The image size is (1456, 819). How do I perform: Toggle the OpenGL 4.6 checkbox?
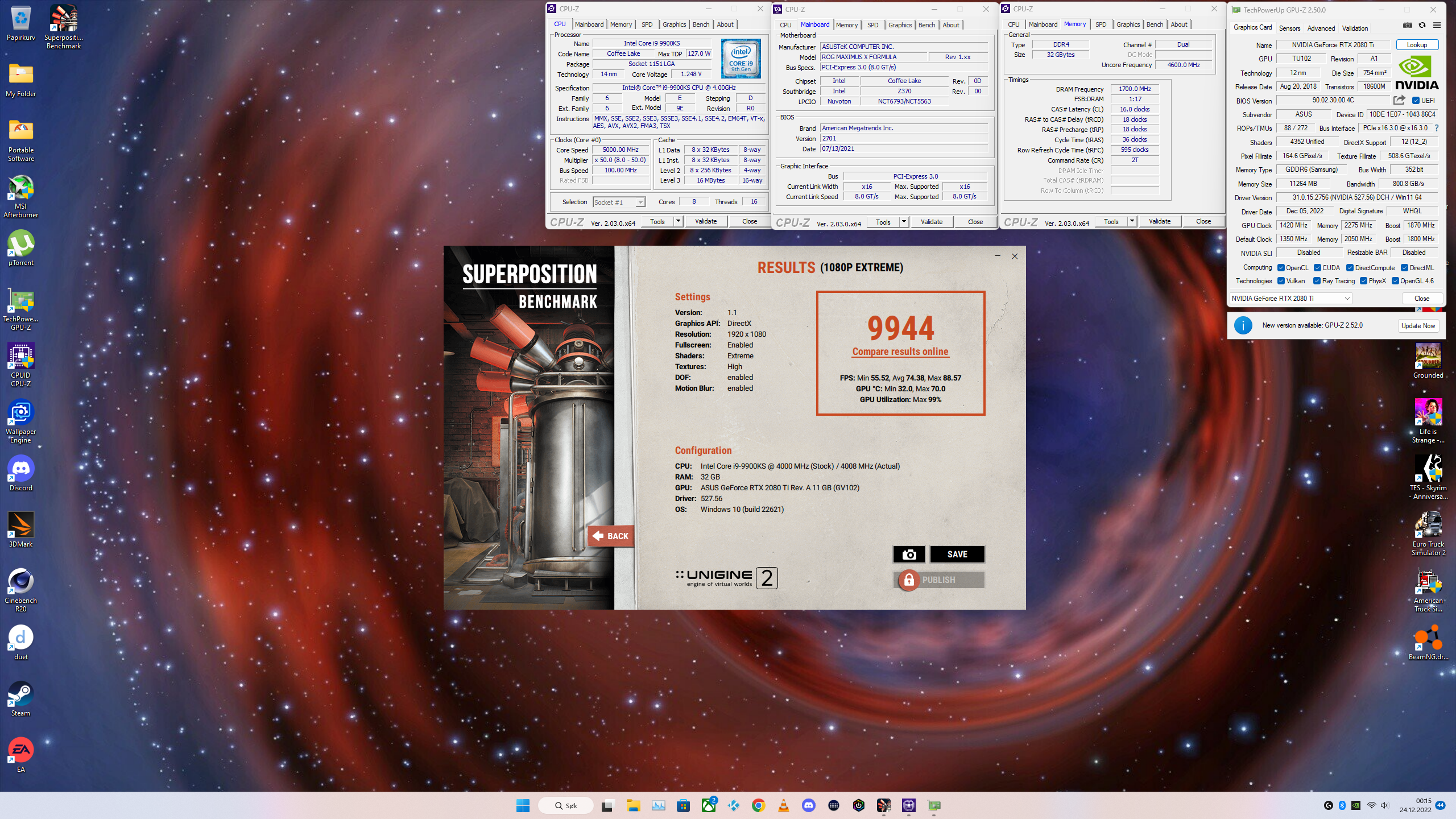(1395, 281)
